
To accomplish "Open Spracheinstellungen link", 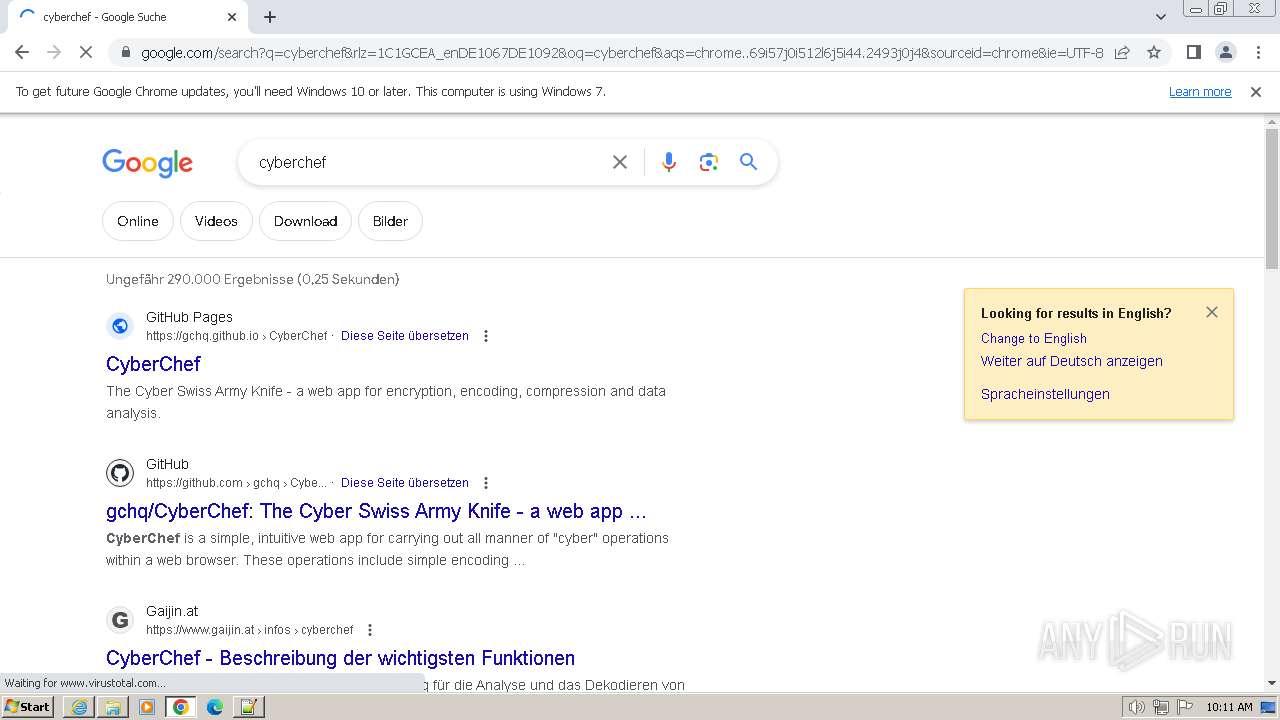I will point(1045,394).
